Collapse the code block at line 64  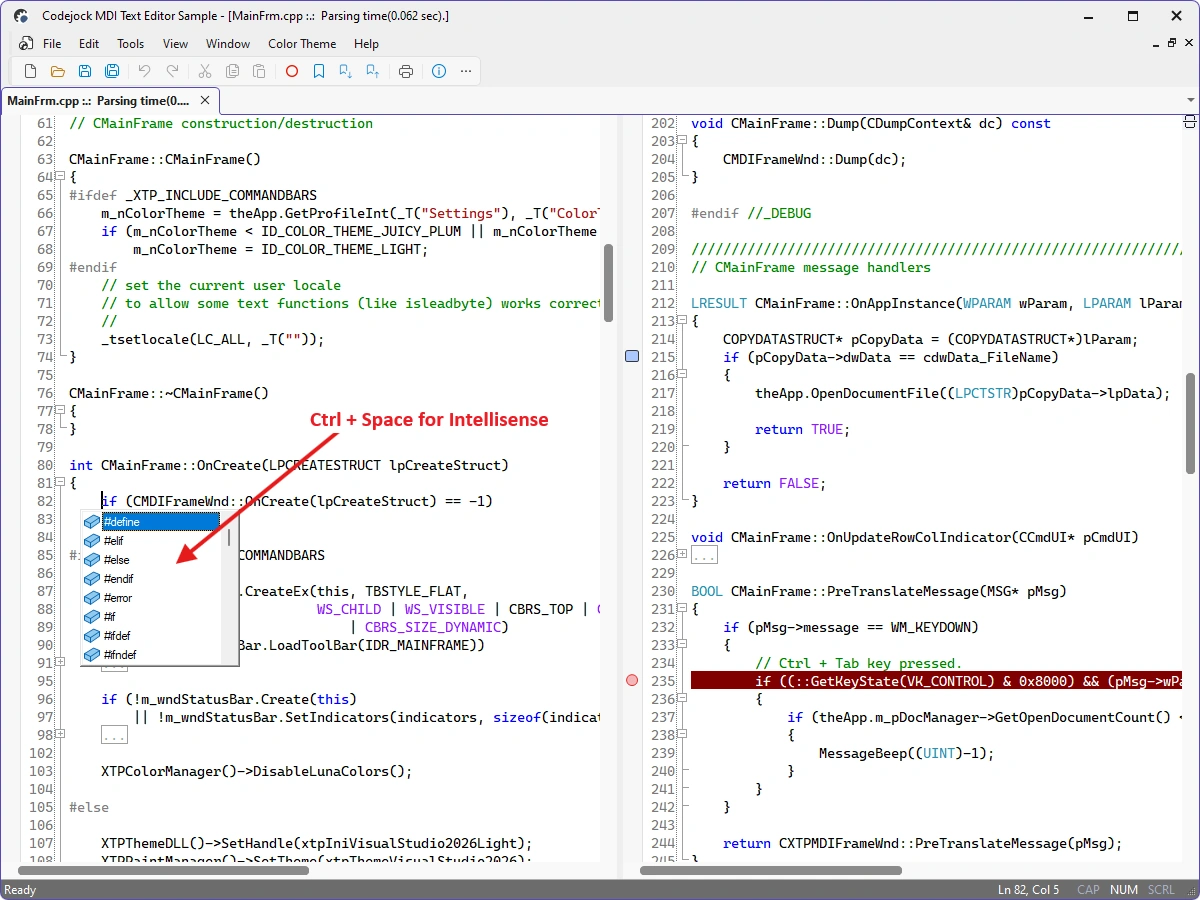(x=60, y=177)
